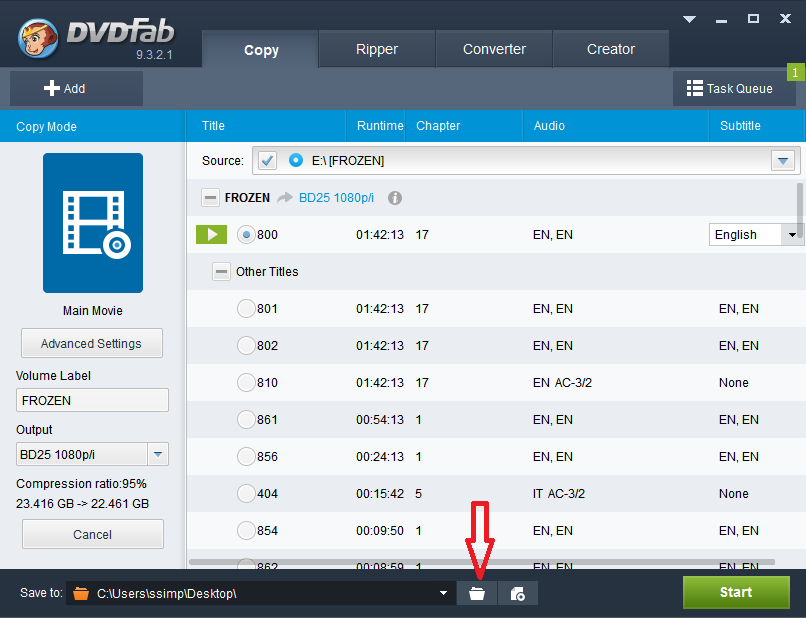Open the Task Queue
Screen dimensions: 806x618
tap(734, 88)
